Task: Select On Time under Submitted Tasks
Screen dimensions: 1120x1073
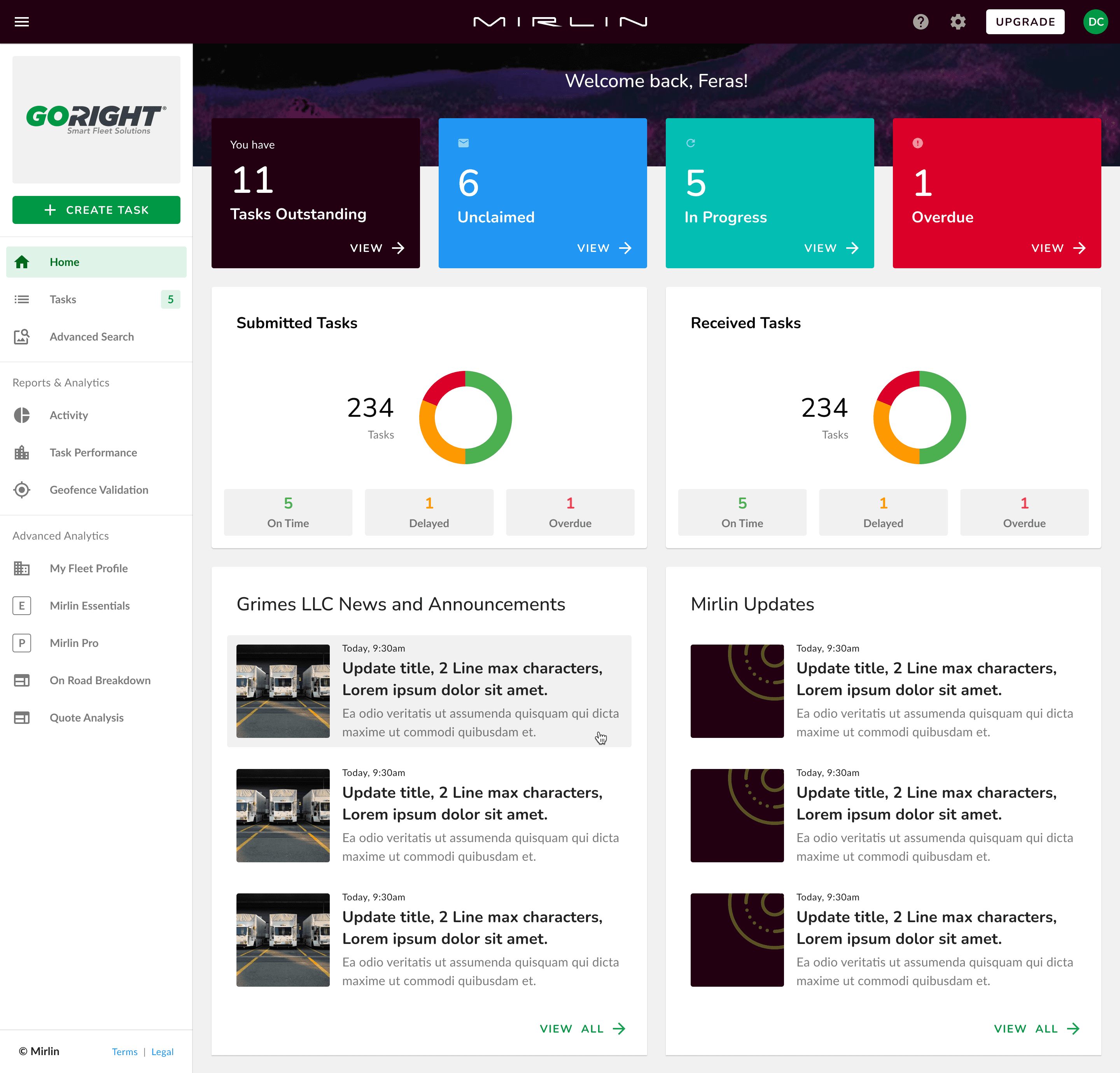Action: pos(288,512)
